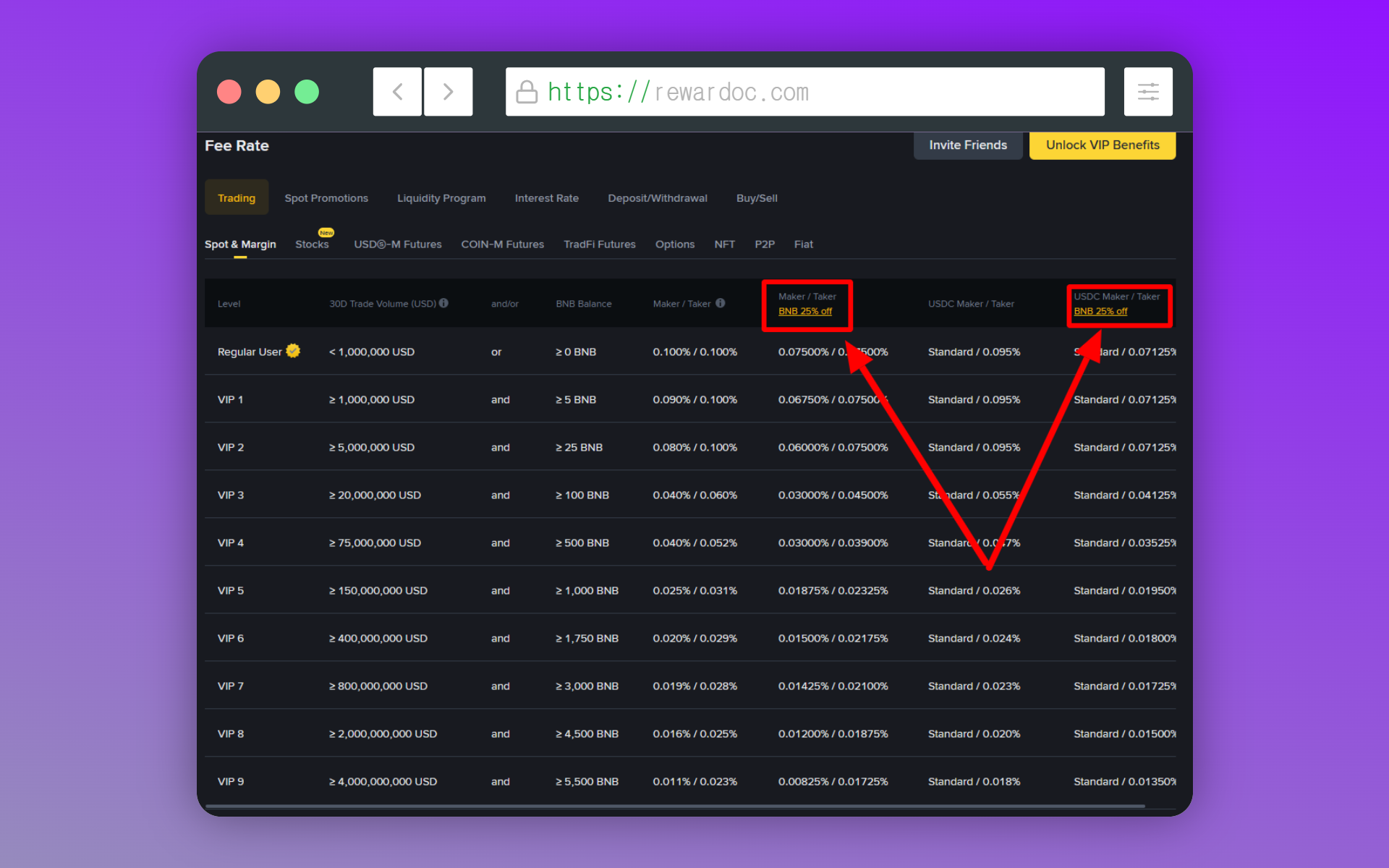Click '≥ 5,500 BNB' balance cell
Viewport: 1389px width, 868px height.
(587, 781)
